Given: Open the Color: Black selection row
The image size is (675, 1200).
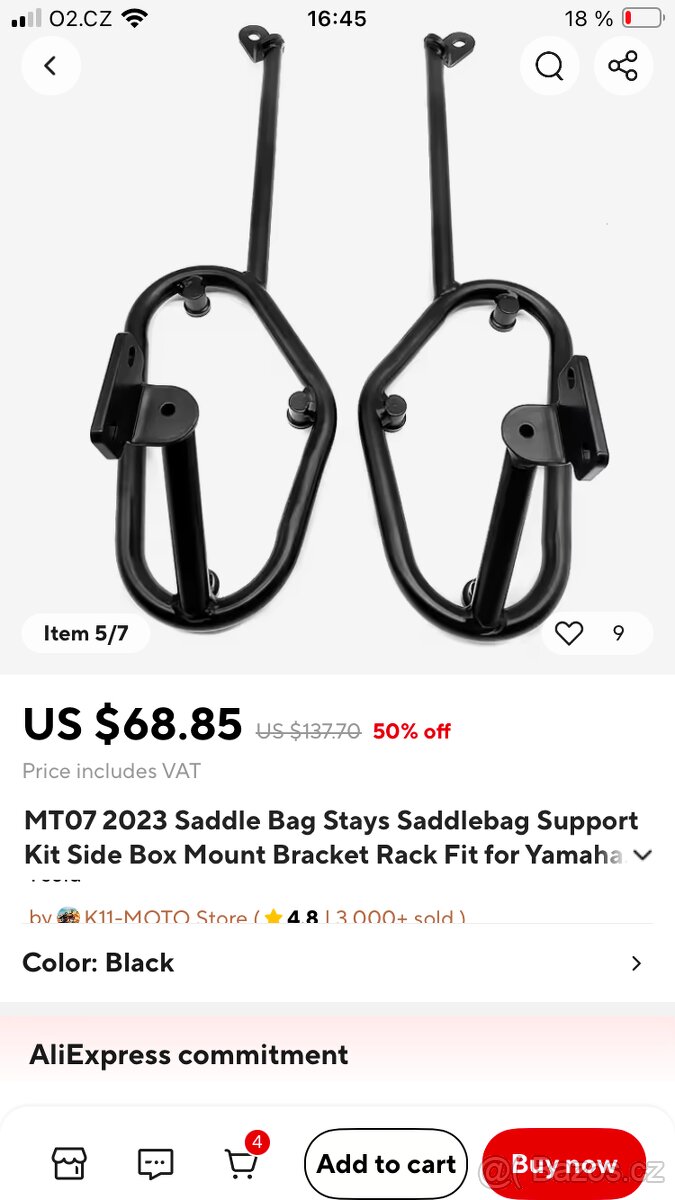Looking at the screenshot, I should [x=337, y=963].
